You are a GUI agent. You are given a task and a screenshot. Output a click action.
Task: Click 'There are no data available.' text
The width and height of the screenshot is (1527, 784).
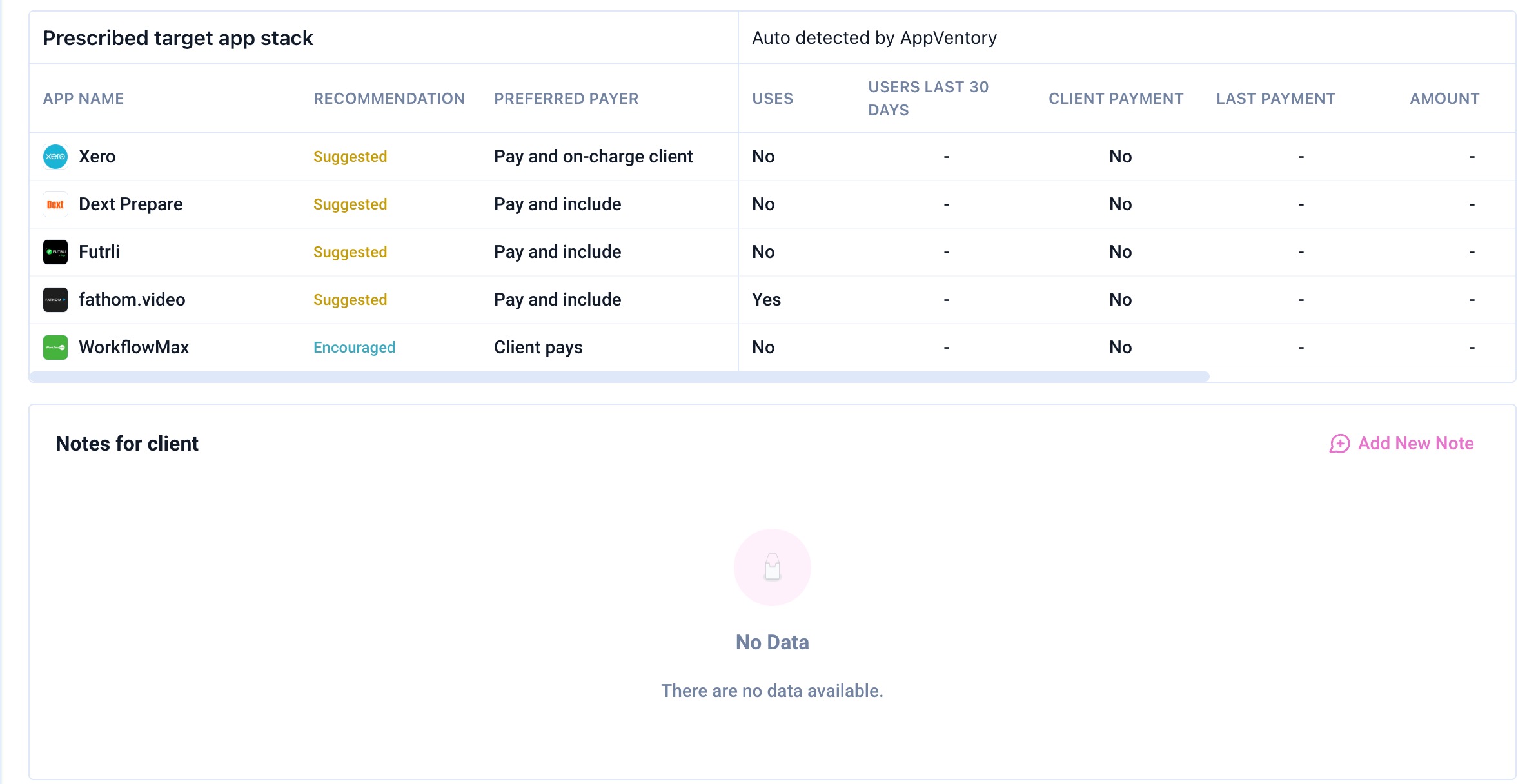(773, 691)
